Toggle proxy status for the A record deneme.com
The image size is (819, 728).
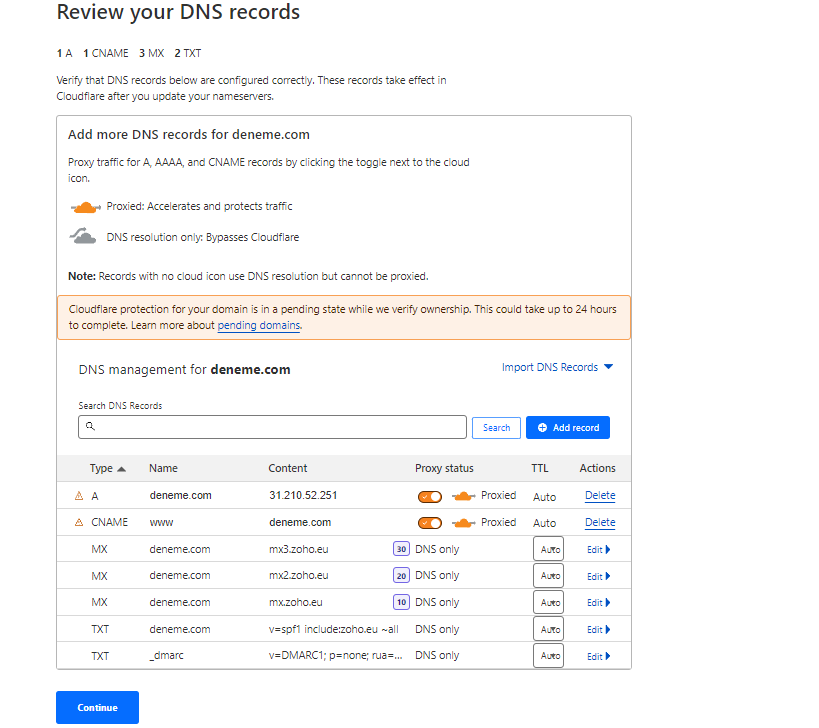click(x=429, y=497)
